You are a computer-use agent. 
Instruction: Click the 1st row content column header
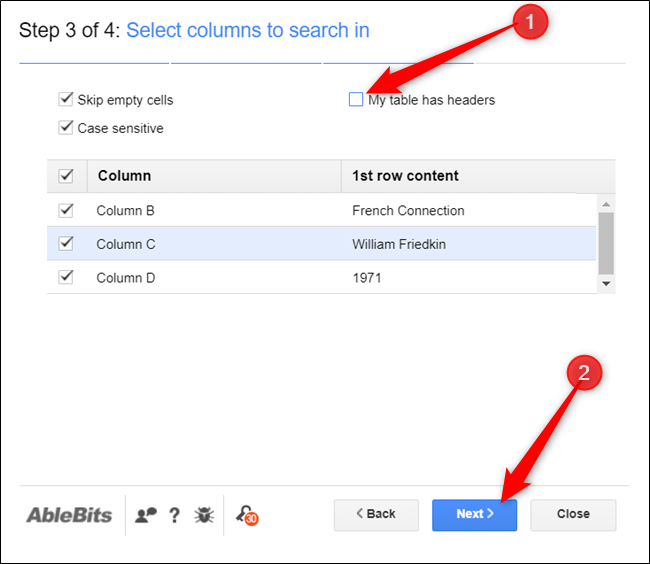405,176
